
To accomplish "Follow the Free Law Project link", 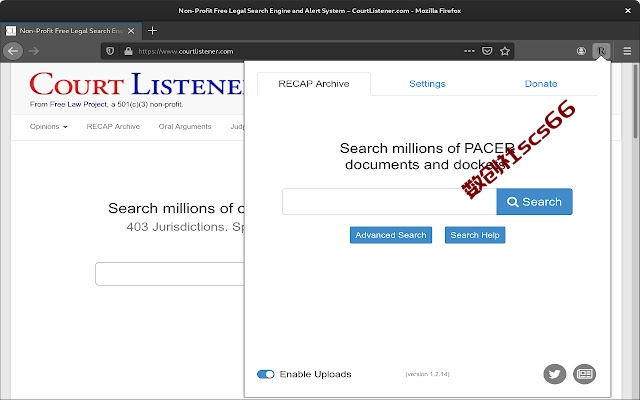I will tap(78, 104).
